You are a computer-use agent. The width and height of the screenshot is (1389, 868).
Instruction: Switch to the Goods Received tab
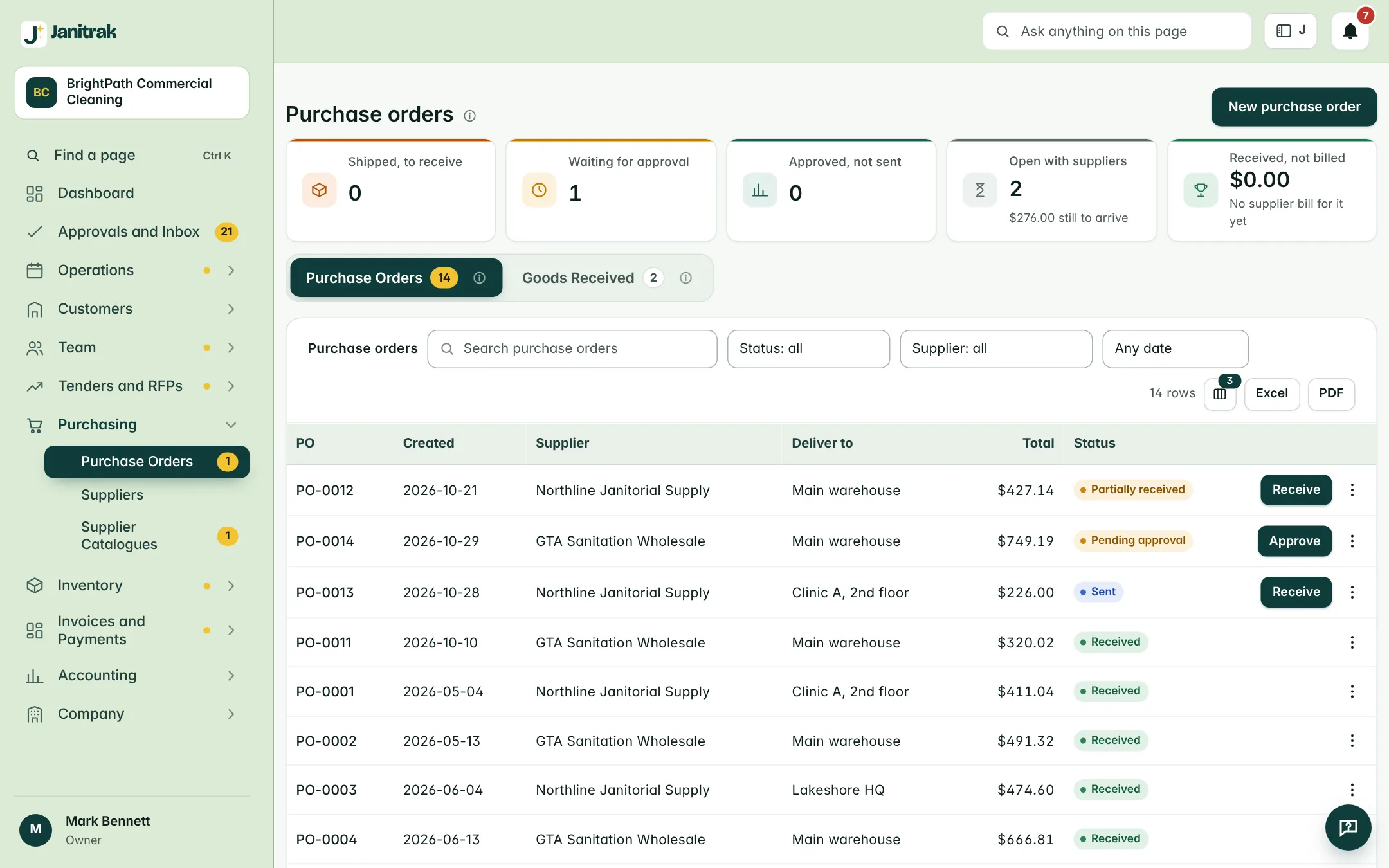[x=606, y=278]
